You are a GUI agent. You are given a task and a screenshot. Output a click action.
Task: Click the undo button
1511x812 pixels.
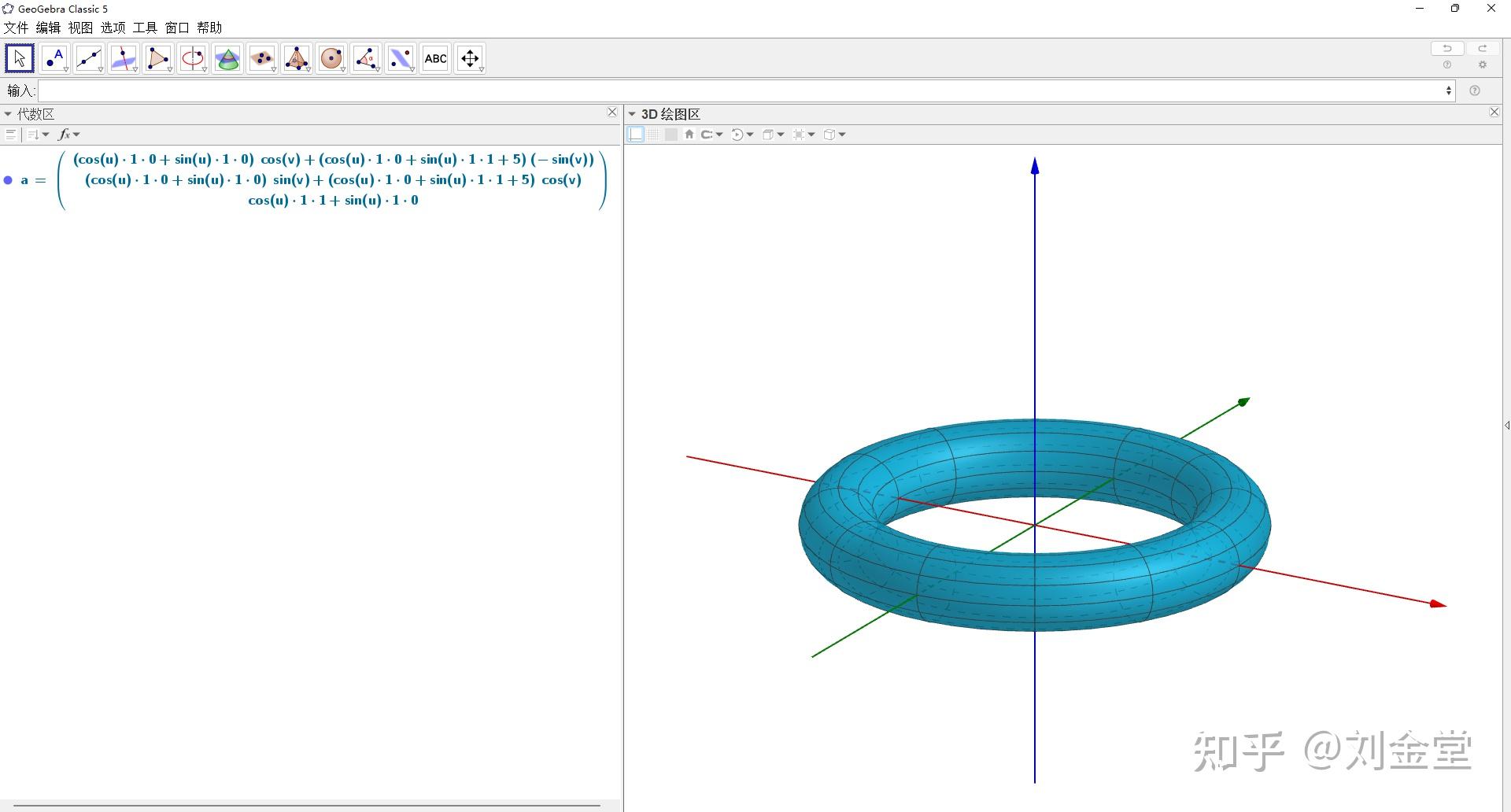pyautogui.click(x=1446, y=49)
